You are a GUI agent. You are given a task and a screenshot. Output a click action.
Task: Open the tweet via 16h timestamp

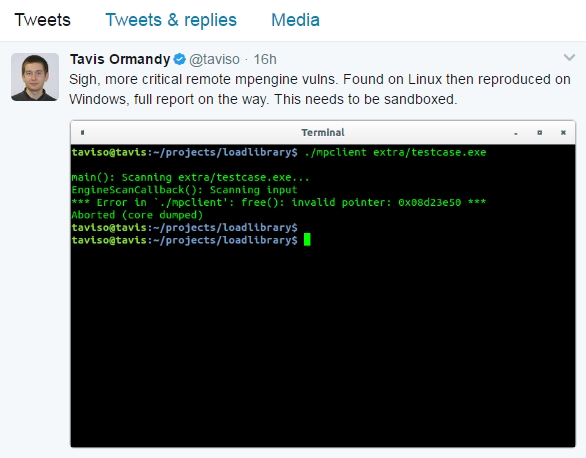265,59
